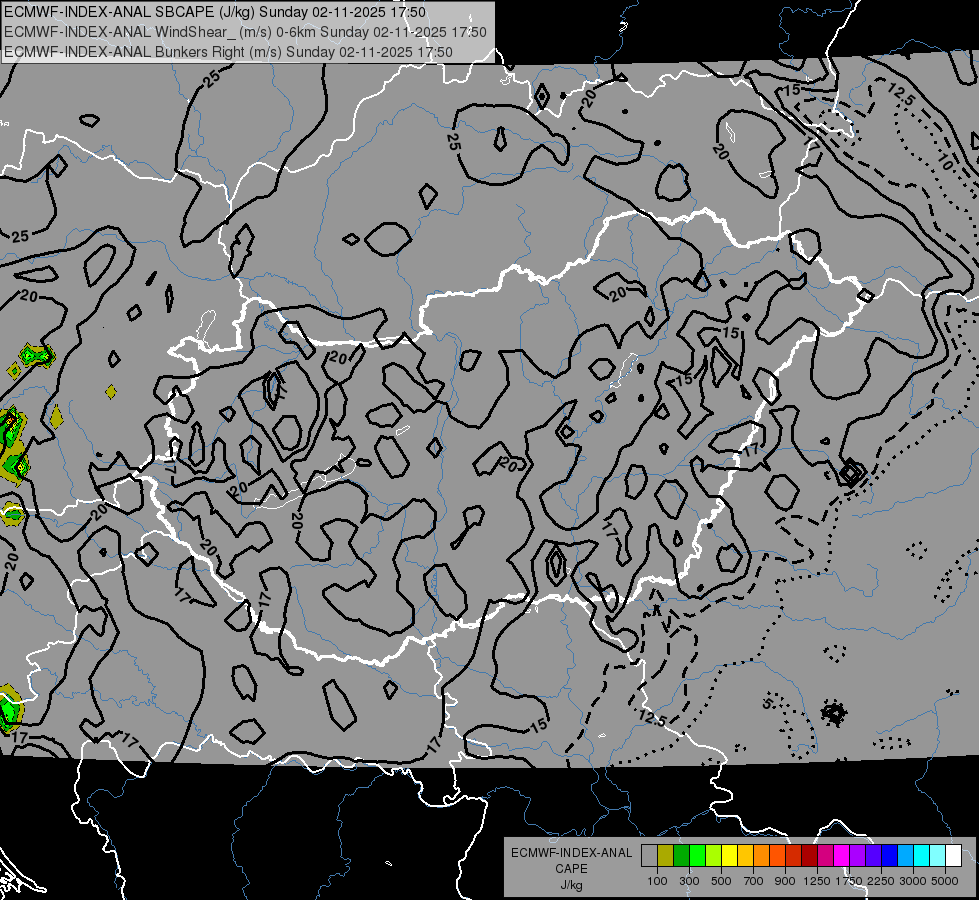
Task: Click the 900 legend value
Action: point(785,881)
